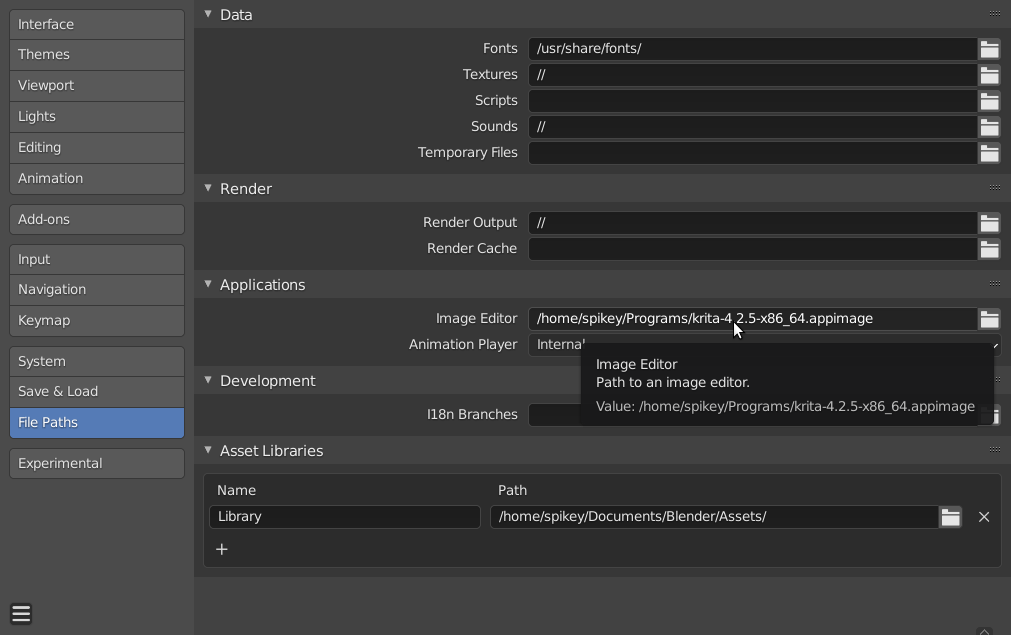Open the Save & Load preferences
Image resolution: width=1011 pixels, height=635 pixels.
click(x=96, y=391)
